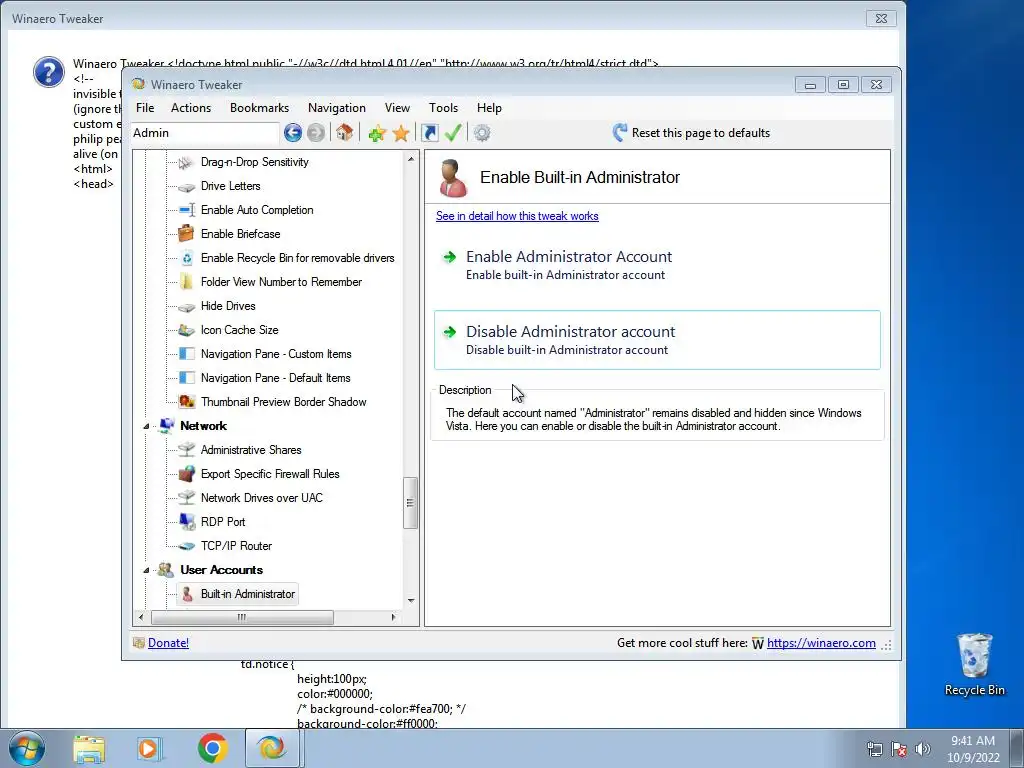Click the Icon Cache Size icon

click(x=186, y=330)
